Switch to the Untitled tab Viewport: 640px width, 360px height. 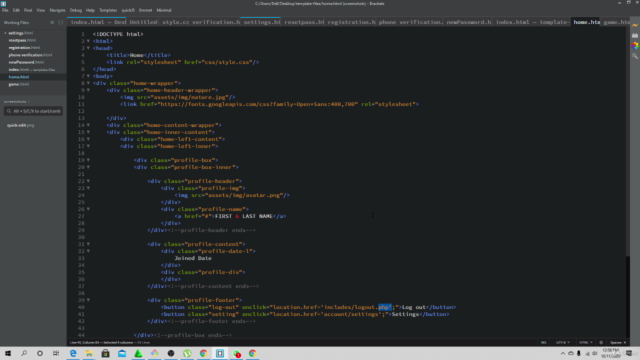(143, 22)
